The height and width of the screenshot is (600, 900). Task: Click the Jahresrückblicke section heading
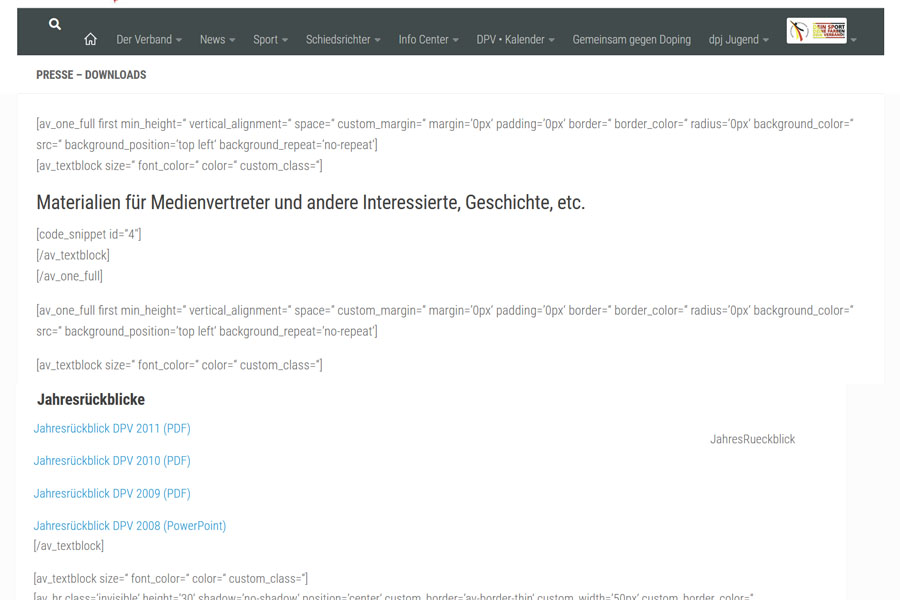(91, 400)
